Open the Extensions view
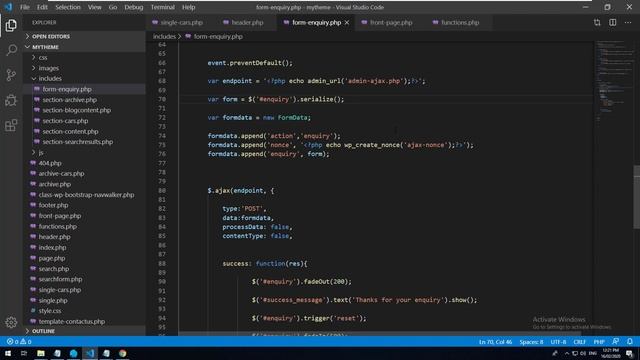Screen dimensions: 640x360 tap(11, 125)
